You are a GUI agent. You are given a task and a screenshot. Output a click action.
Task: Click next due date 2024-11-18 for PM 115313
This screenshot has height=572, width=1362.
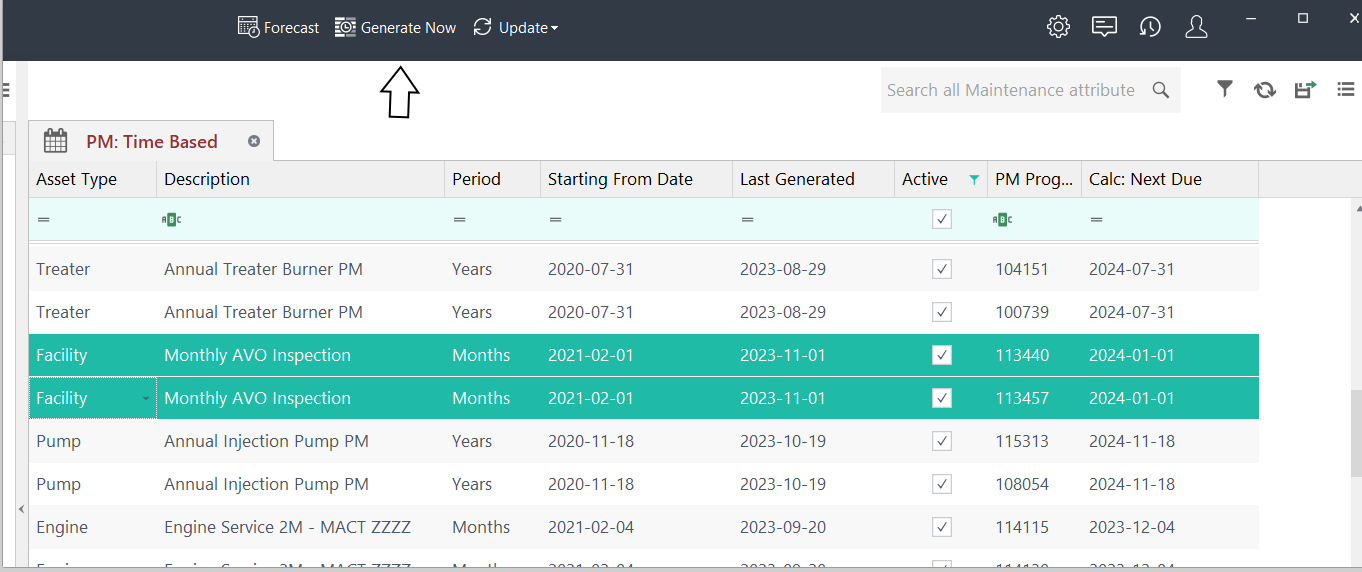click(x=1132, y=441)
